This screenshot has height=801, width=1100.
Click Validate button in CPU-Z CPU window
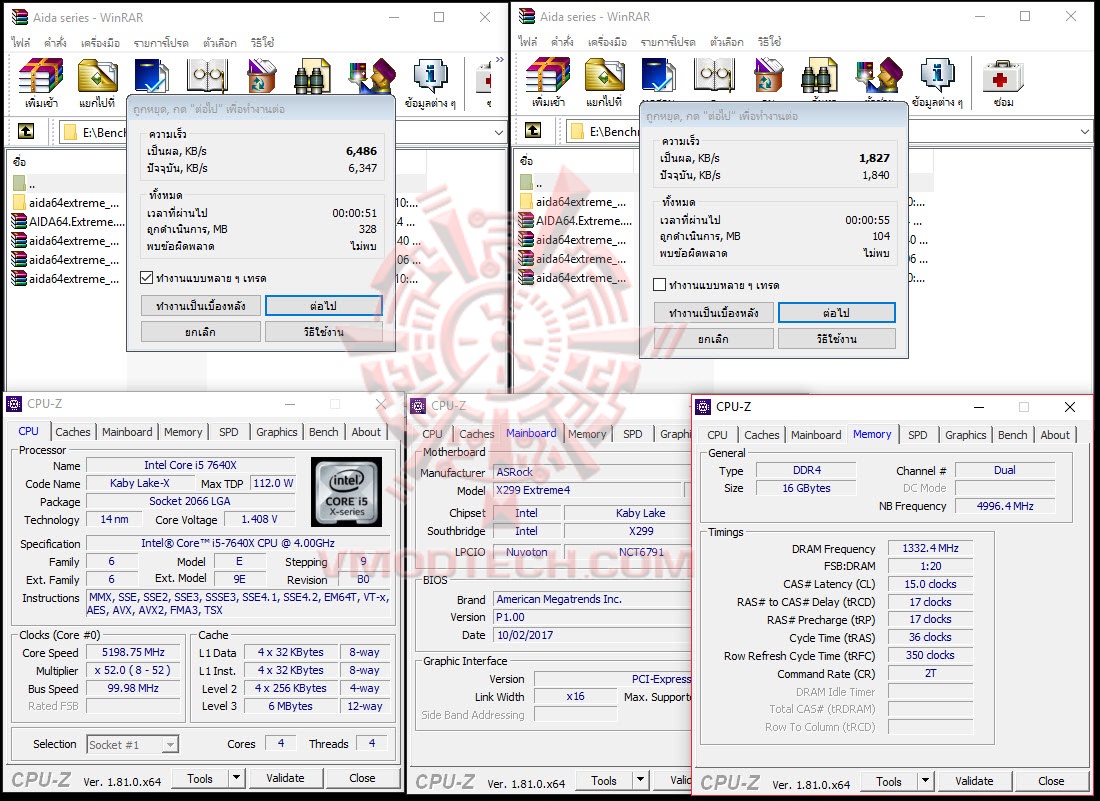tap(285, 778)
